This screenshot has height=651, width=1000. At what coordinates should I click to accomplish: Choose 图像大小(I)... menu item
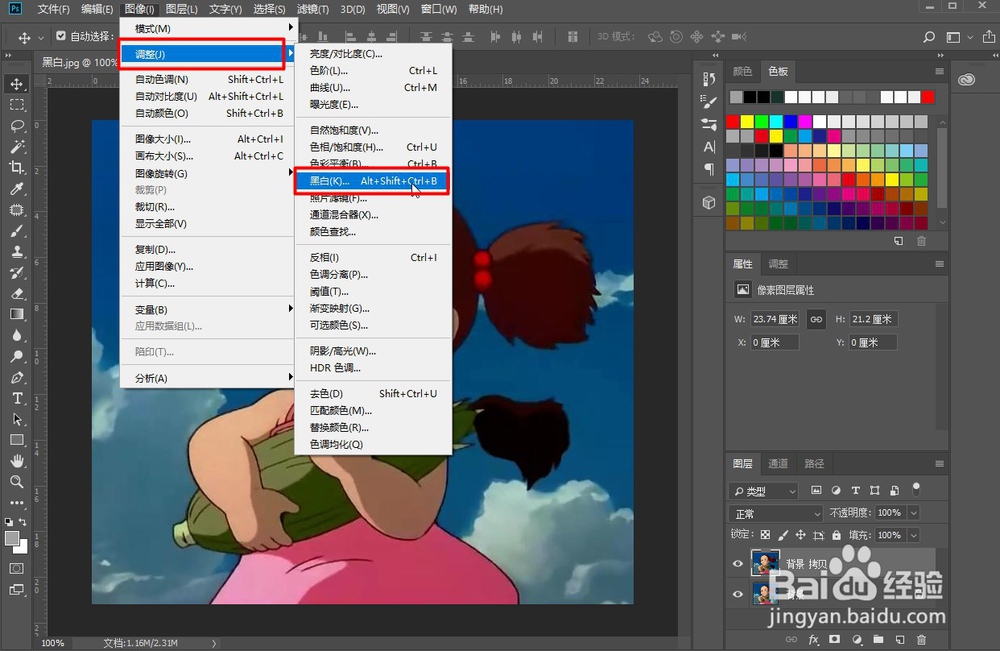point(207,139)
